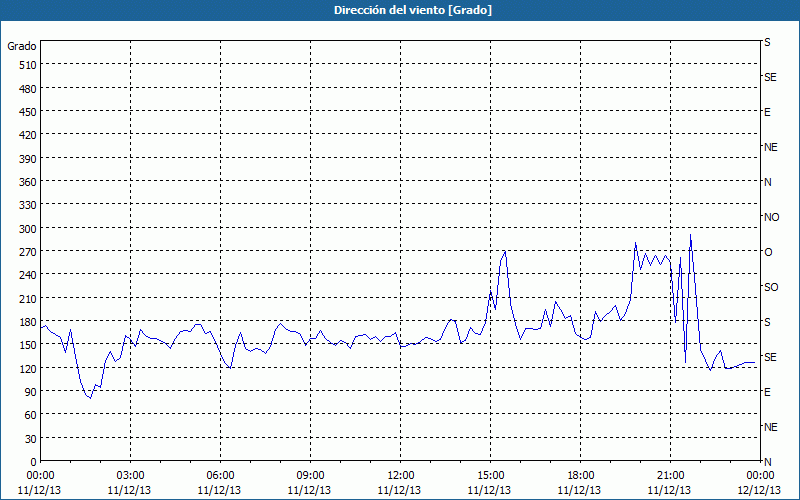Click the 450 degree axis label
800x500 pixels.
28,112
